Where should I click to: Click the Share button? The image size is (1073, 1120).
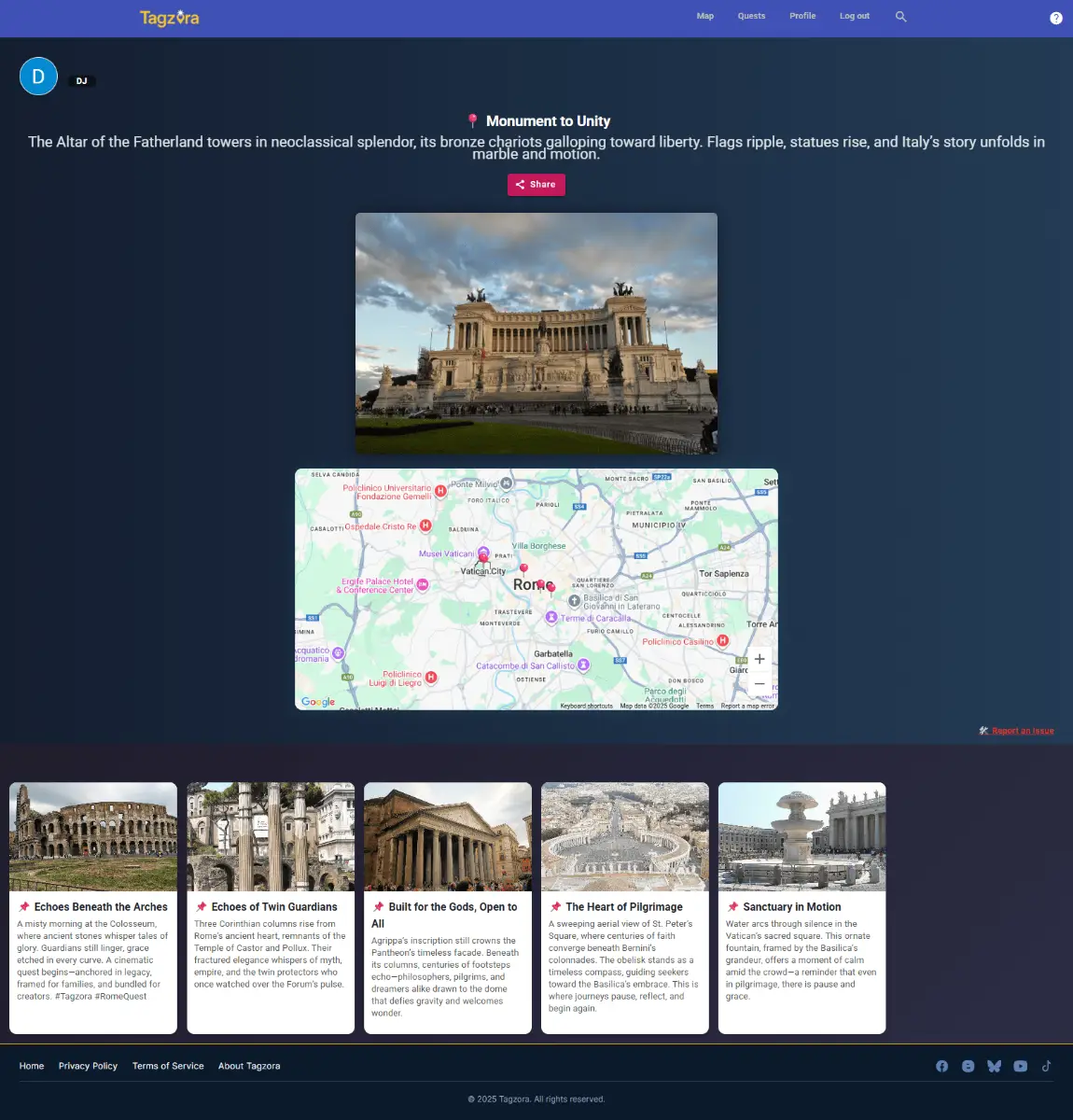coord(536,185)
